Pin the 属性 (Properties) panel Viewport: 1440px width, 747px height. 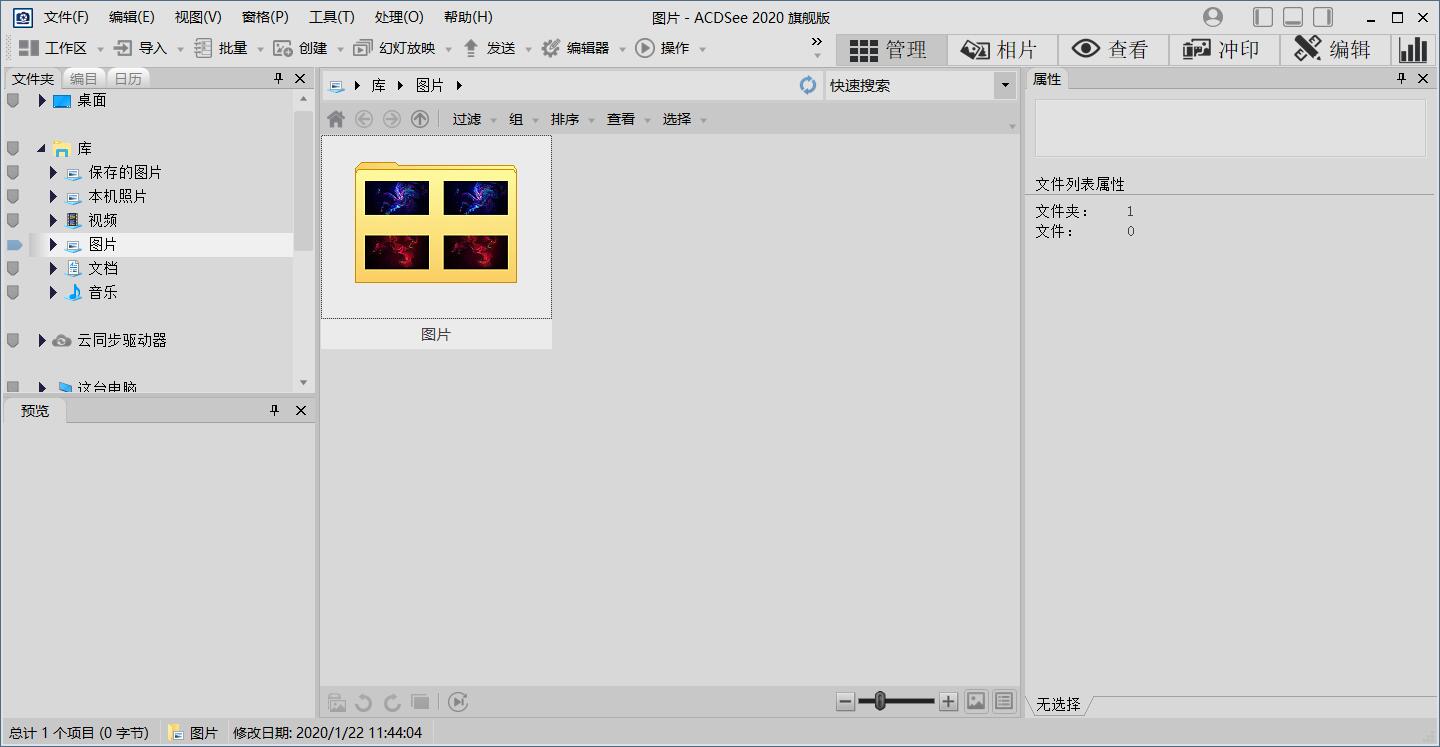1403,79
